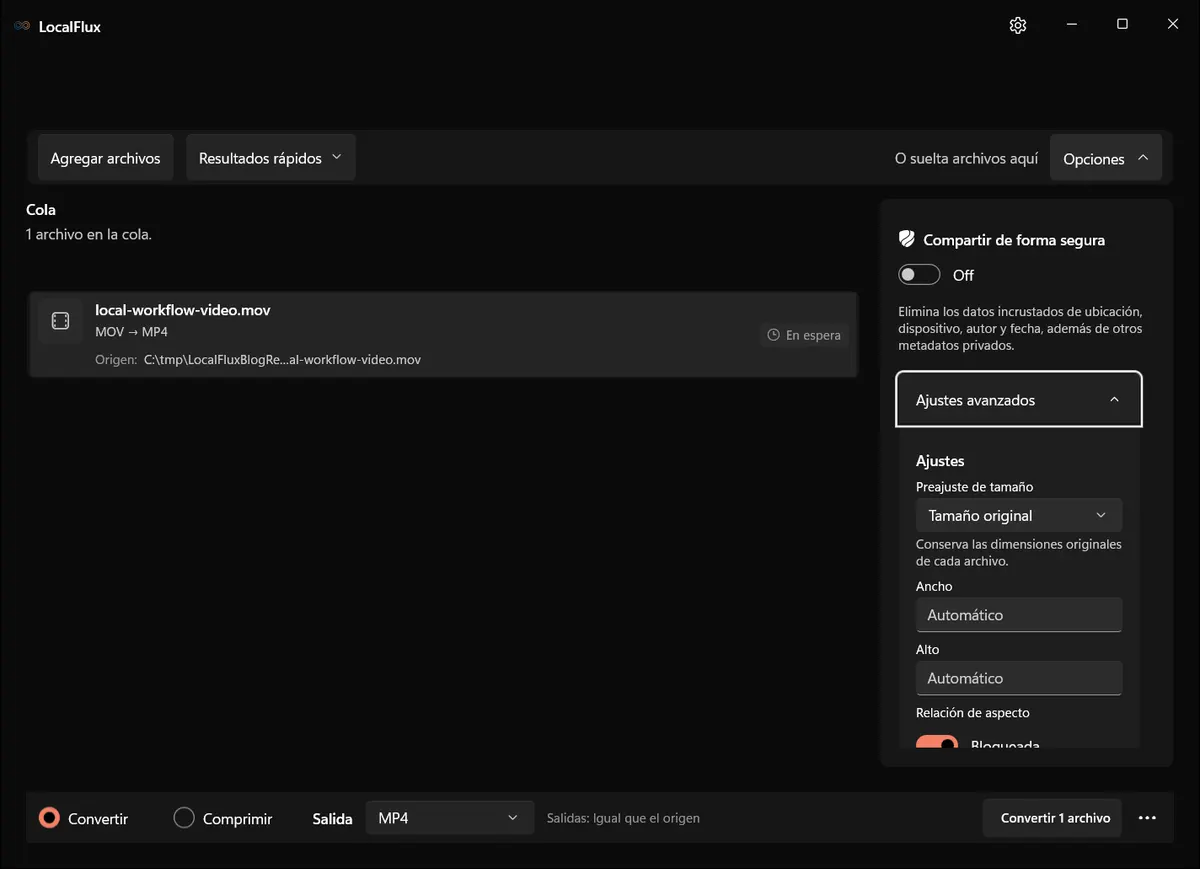Click the MOV → MP4 conversion text
Image resolution: width=1200 pixels, height=869 pixels.
coord(132,332)
